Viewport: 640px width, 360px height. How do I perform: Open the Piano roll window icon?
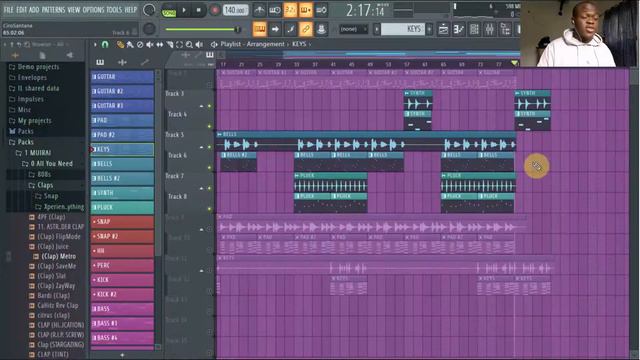[459, 29]
